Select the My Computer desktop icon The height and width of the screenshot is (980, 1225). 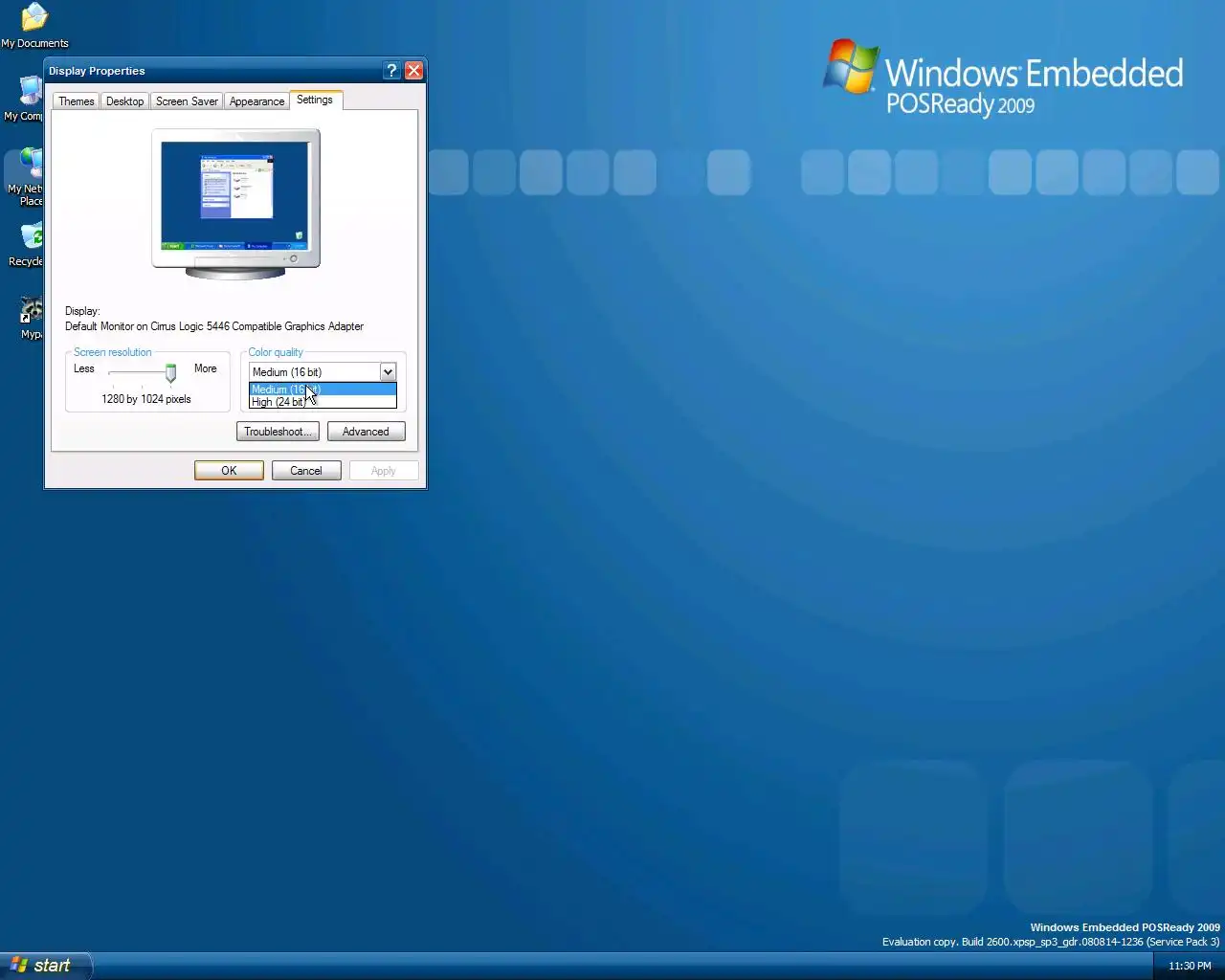[x=24, y=100]
